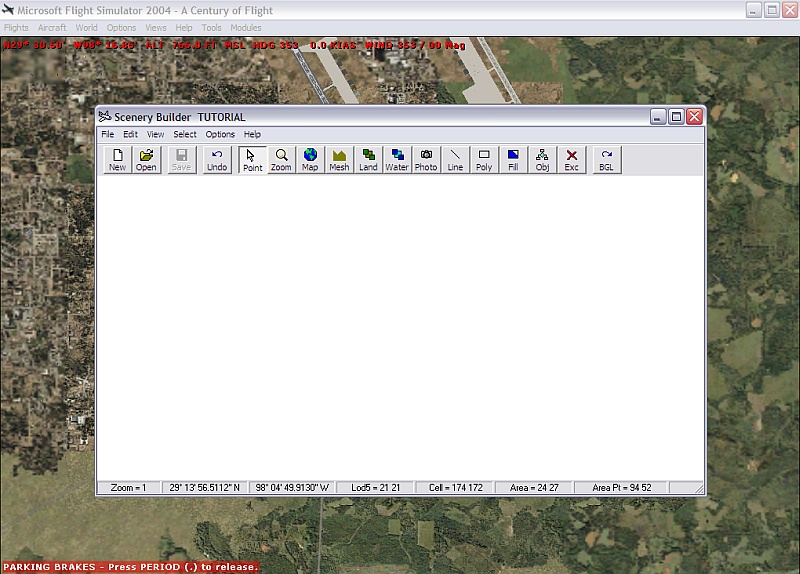Screen dimensions: 800x574
Task: Open Flight Simulator Options menu
Action: [121, 28]
